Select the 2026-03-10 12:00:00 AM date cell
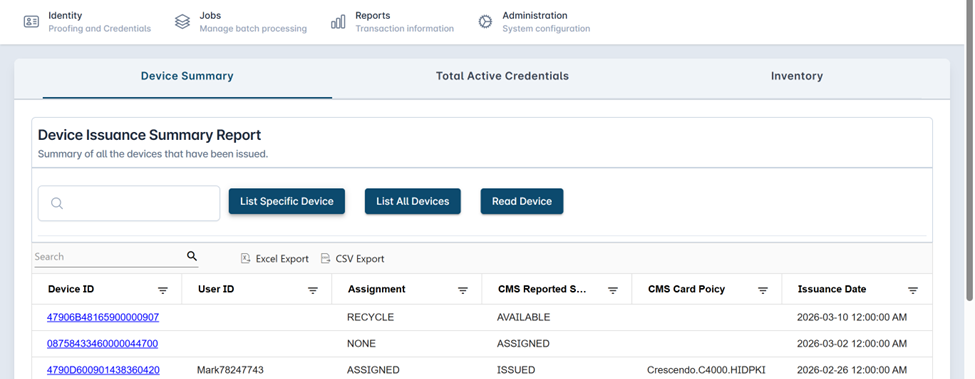 852,317
